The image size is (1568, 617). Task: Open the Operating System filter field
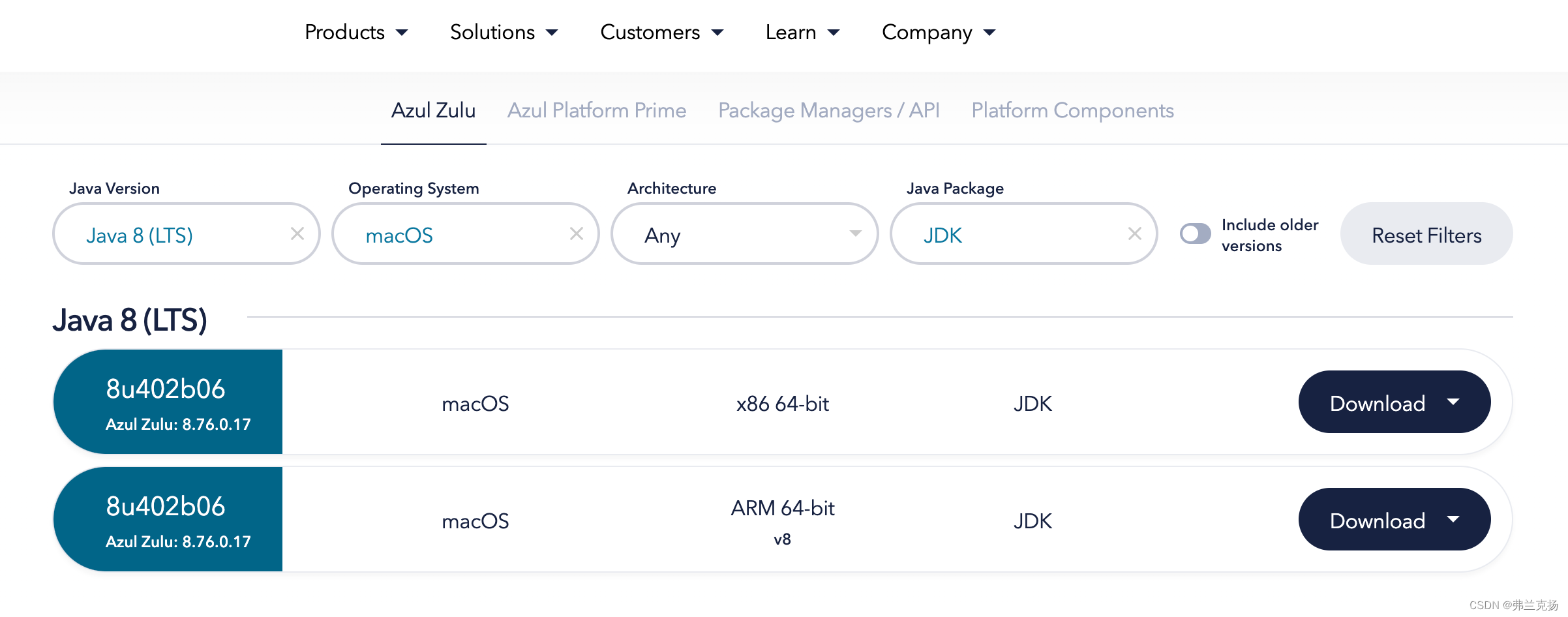point(465,233)
